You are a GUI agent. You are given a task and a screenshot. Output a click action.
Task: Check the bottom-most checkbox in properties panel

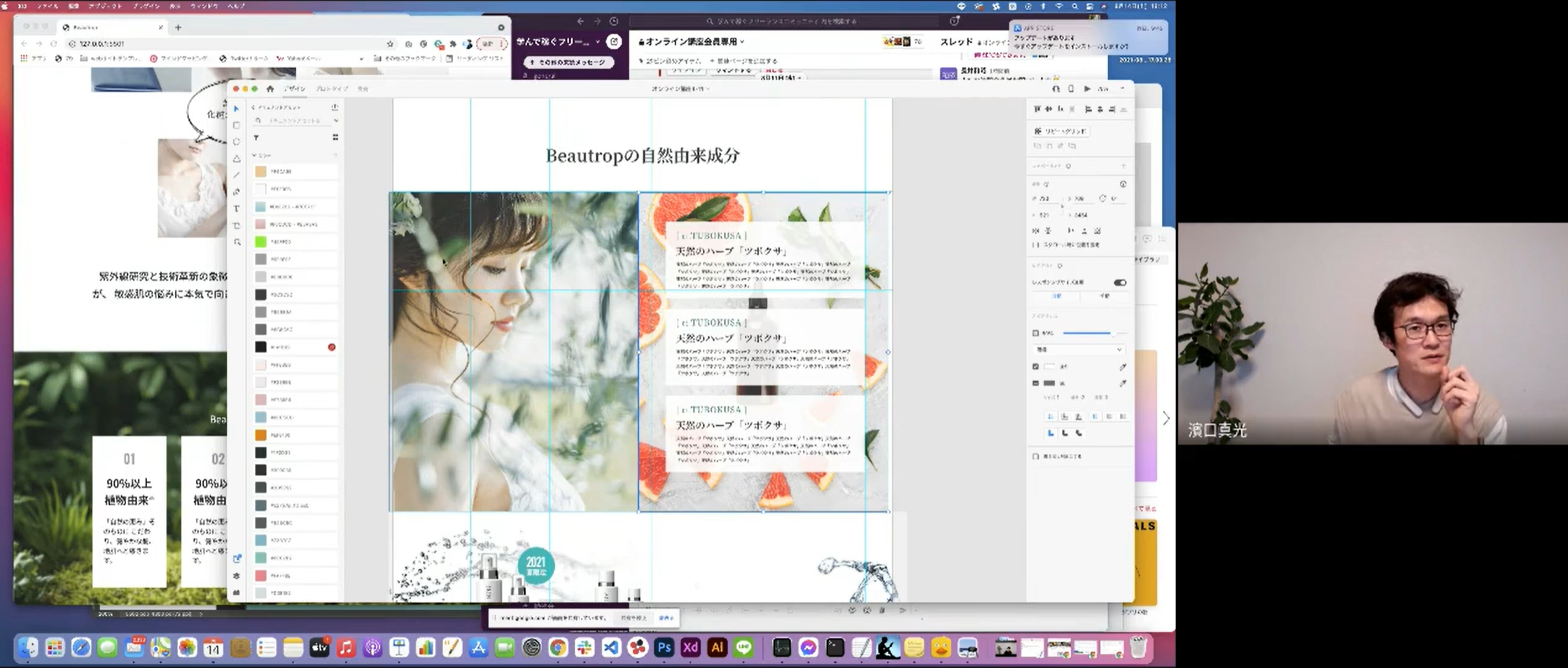point(1036,456)
